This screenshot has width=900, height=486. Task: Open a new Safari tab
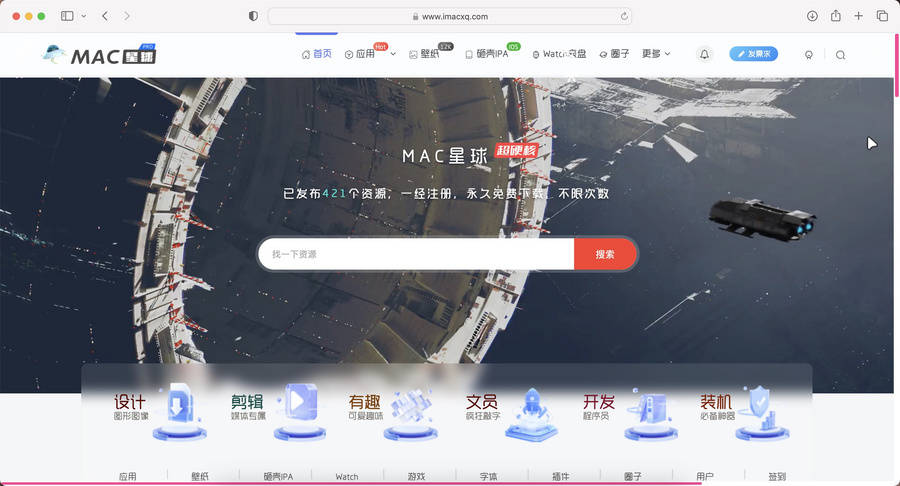(x=858, y=16)
